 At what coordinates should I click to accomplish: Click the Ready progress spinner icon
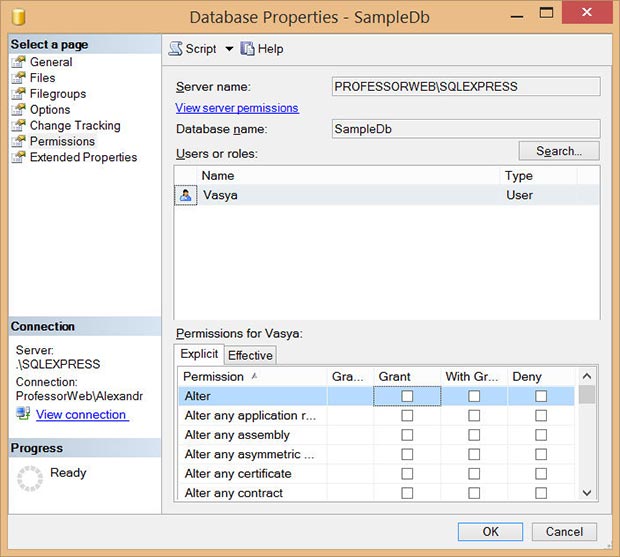point(30,478)
